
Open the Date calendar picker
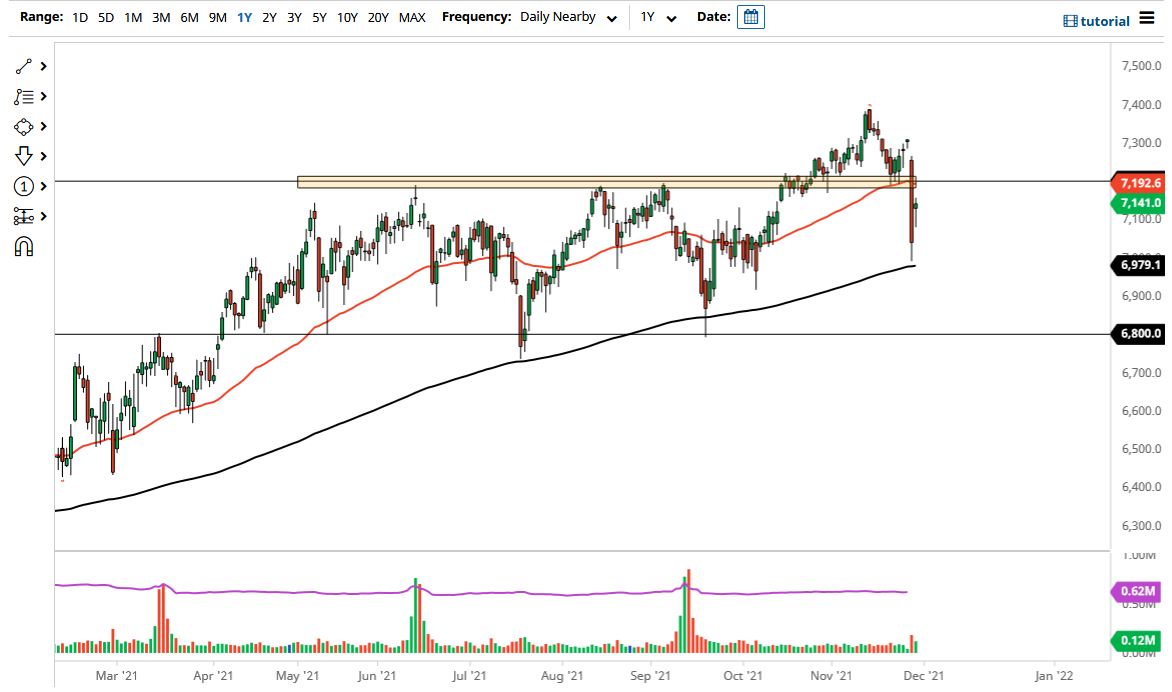point(749,17)
